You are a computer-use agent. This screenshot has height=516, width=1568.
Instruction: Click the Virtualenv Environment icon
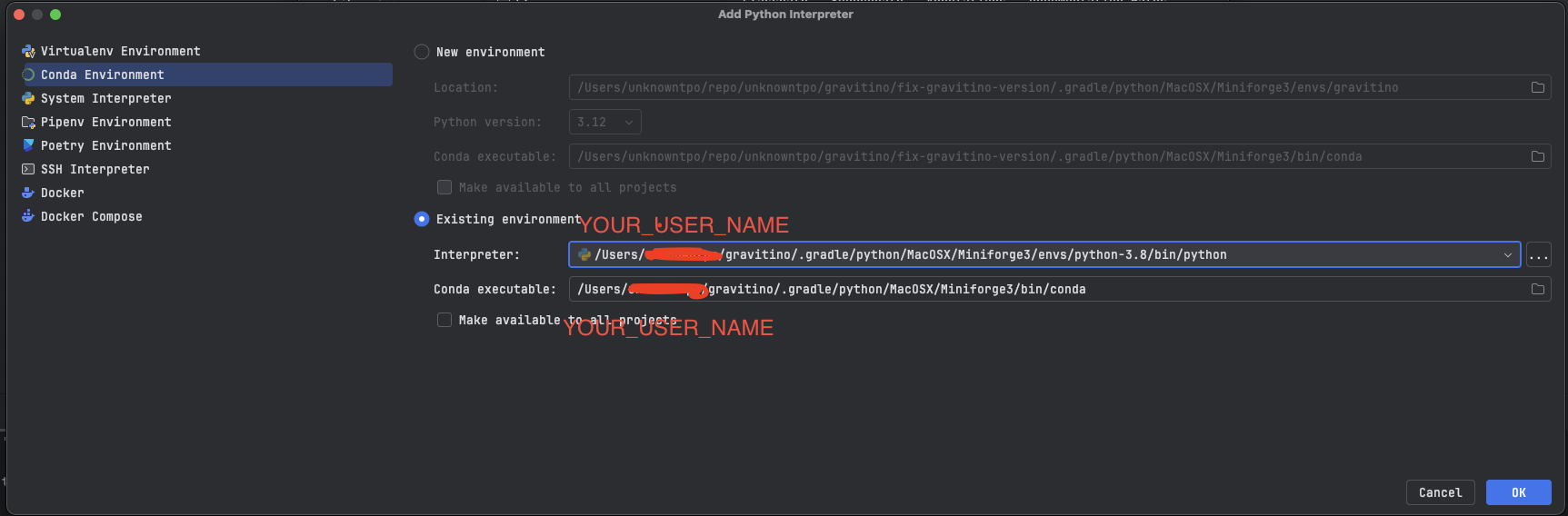[28, 51]
